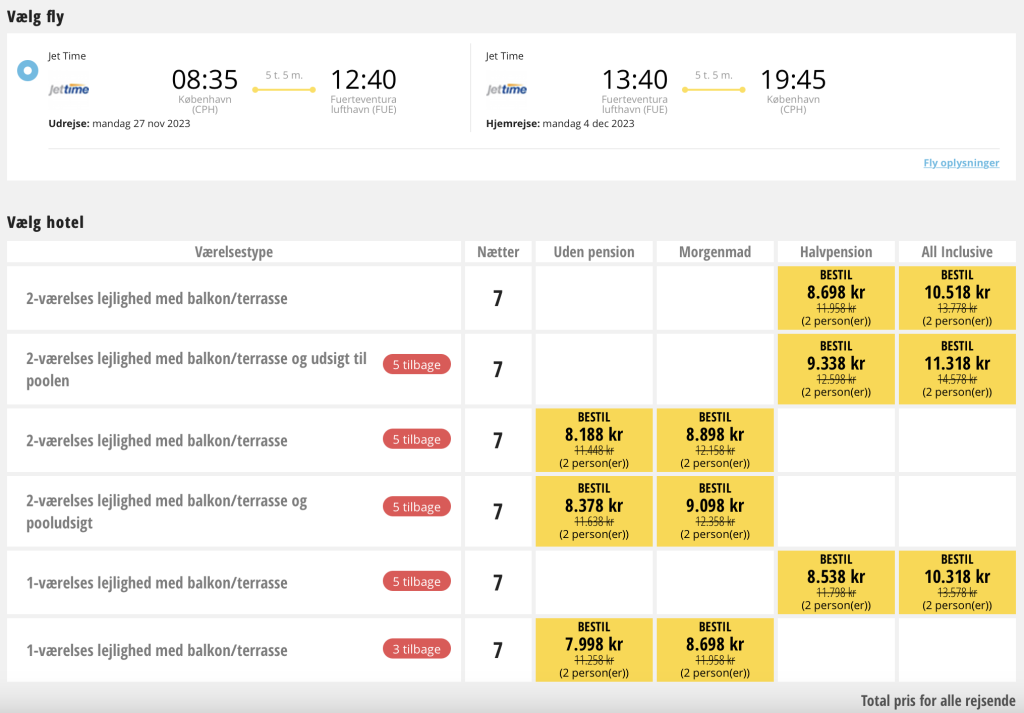The image size is (1024, 713).
Task: Click the 3 tilbage badge
Action: pyautogui.click(x=417, y=649)
